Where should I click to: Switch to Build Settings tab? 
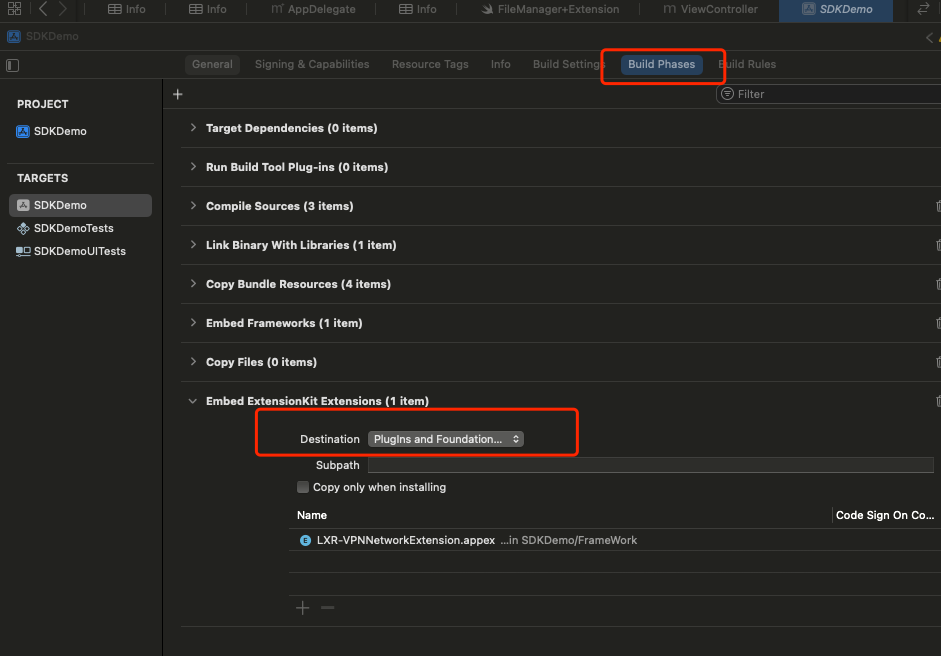[568, 64]
